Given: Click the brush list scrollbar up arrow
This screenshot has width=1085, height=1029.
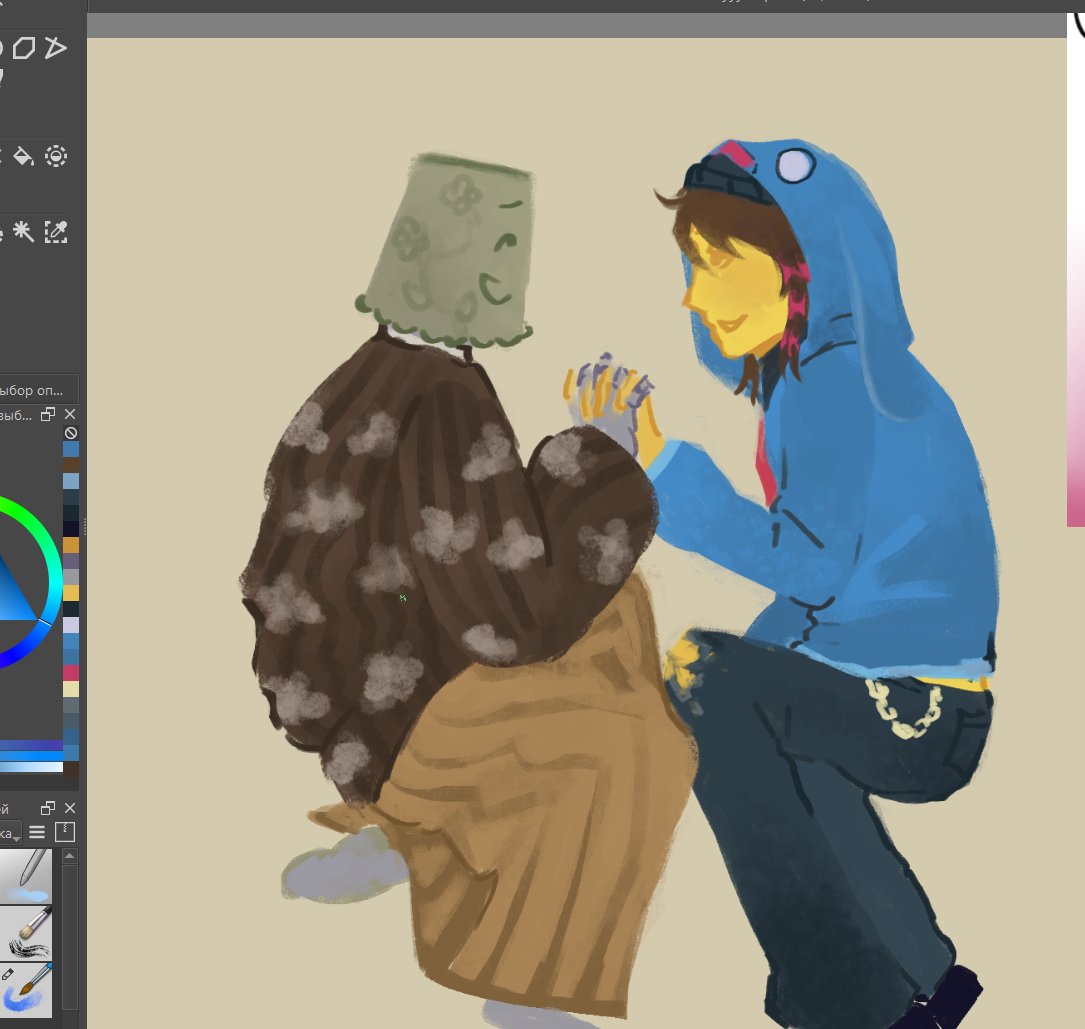Looking at the screenshot, I should pos(70,857).
